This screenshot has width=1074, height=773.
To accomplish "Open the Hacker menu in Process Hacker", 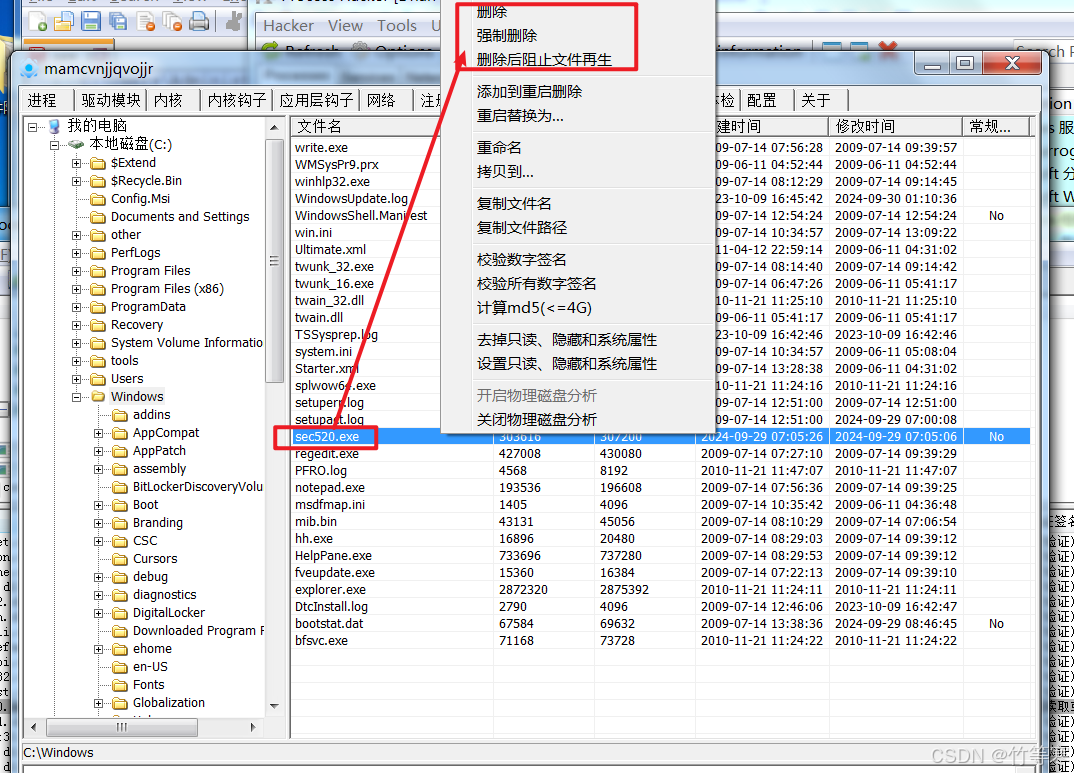I will coord(288,26).
